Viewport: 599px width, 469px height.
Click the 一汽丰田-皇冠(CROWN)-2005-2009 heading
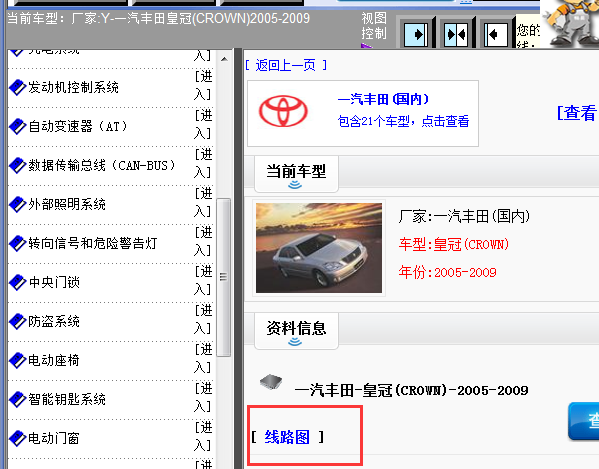pos(411,390)
